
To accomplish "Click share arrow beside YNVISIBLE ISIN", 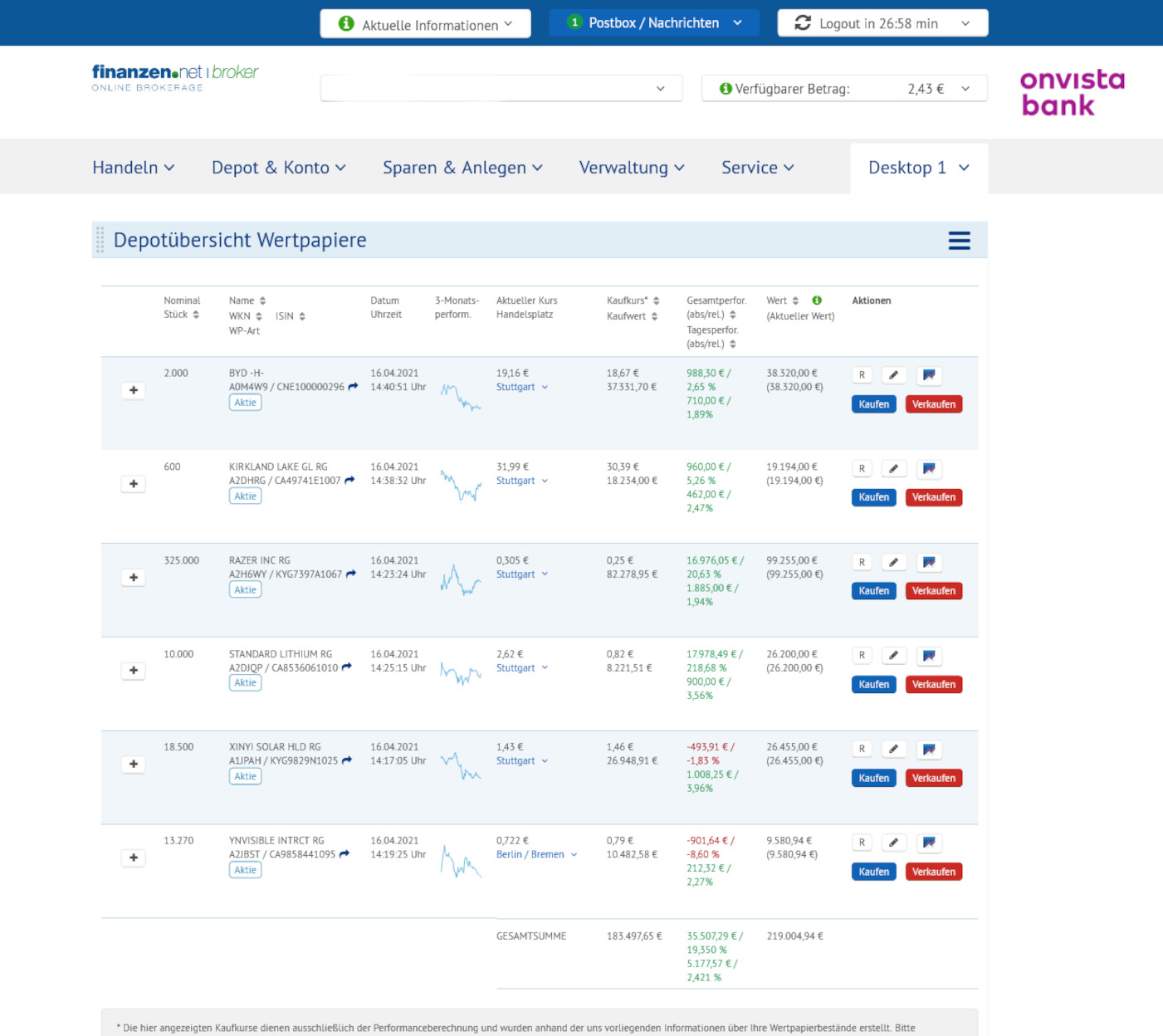I will [x=345, y=854].
